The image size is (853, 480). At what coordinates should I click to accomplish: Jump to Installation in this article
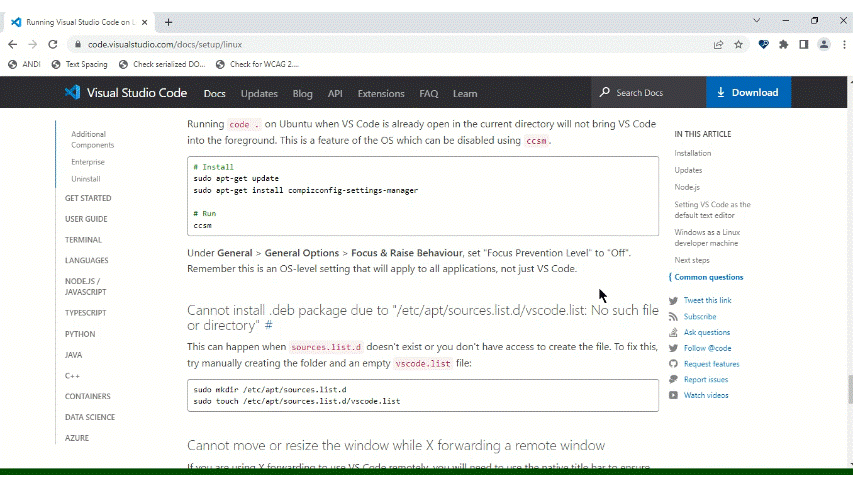[x=693, y=153]
